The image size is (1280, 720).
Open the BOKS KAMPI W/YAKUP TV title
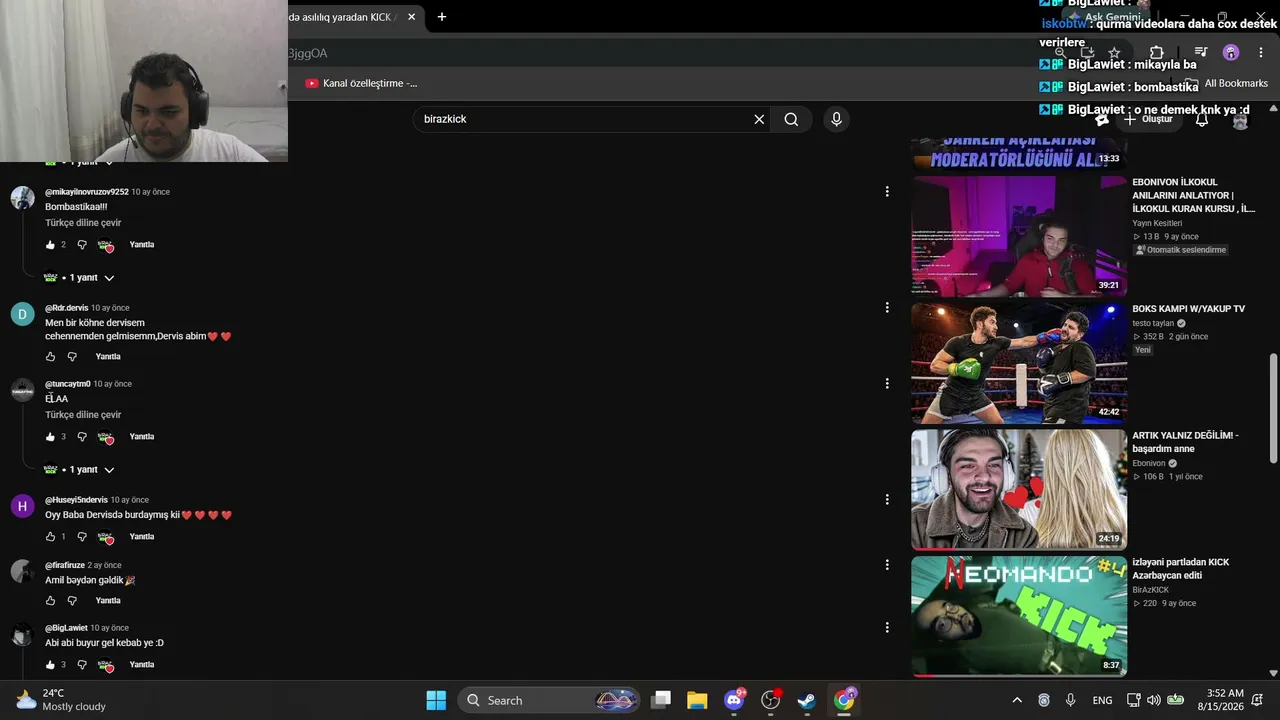click(x=1189, y=309)
